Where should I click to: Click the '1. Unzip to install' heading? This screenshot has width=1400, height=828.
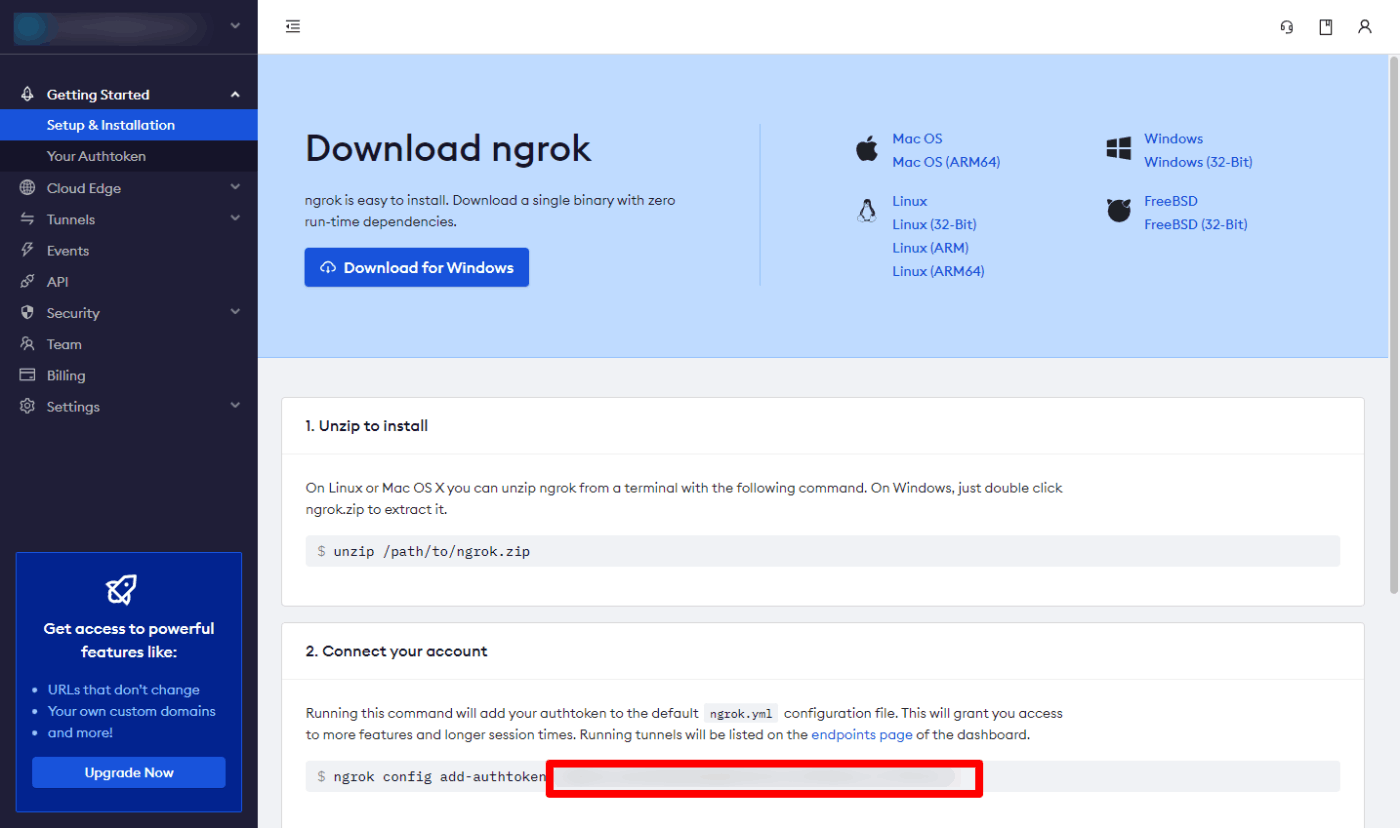367,426
